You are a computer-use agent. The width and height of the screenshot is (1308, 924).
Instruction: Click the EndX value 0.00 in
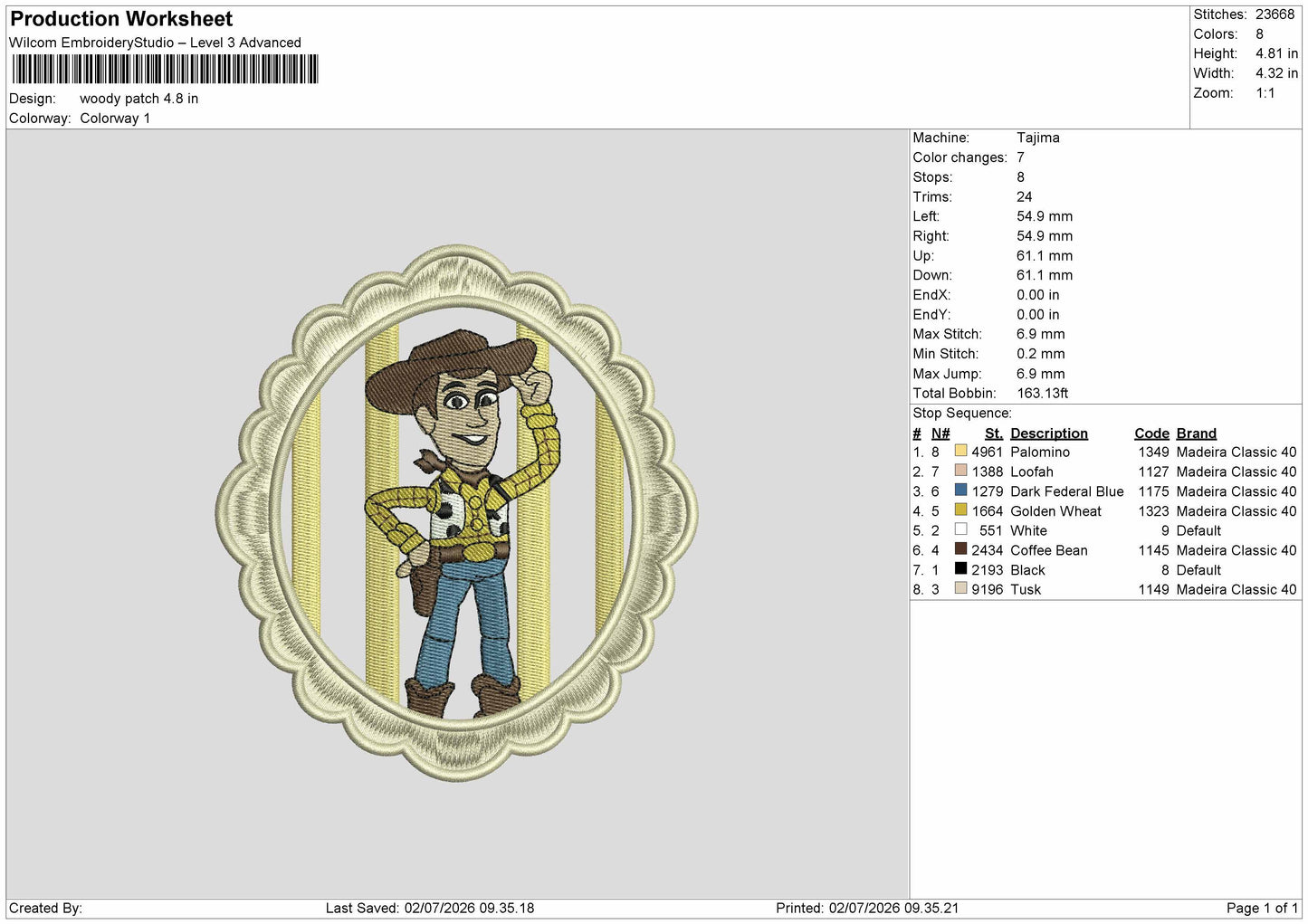pos(1037,295)
